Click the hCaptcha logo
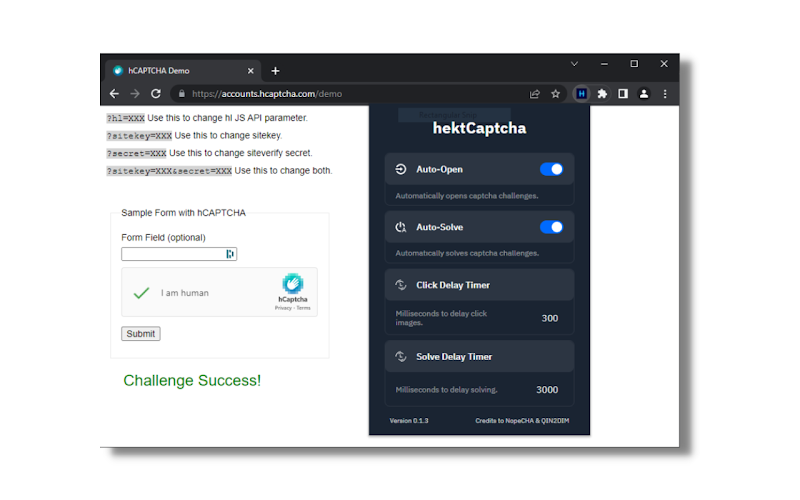This screenshot has width=800, height=500. point(293,283)
